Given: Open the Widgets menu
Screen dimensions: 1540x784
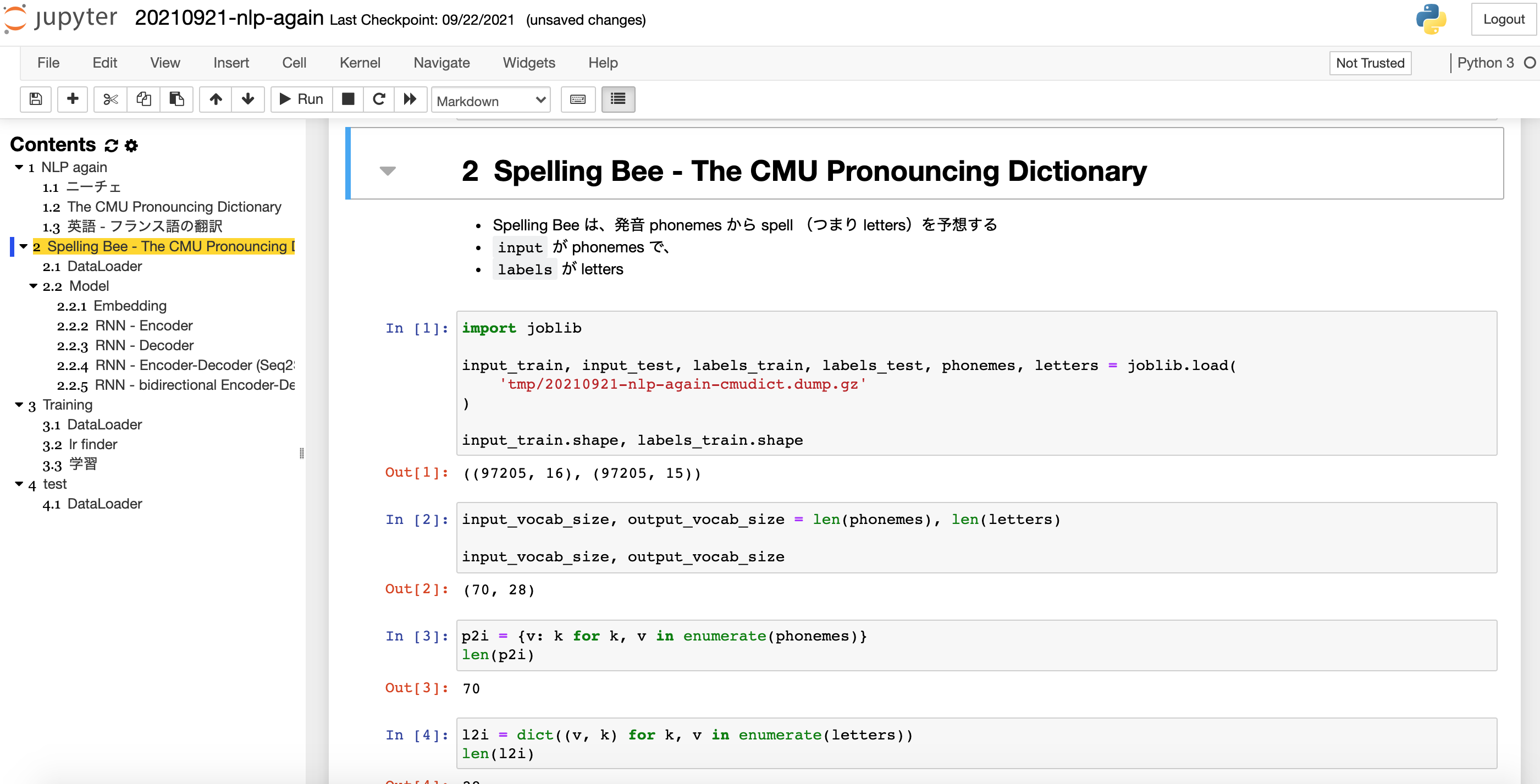Looking at the screenshot, I should click(x=528, y=63).
